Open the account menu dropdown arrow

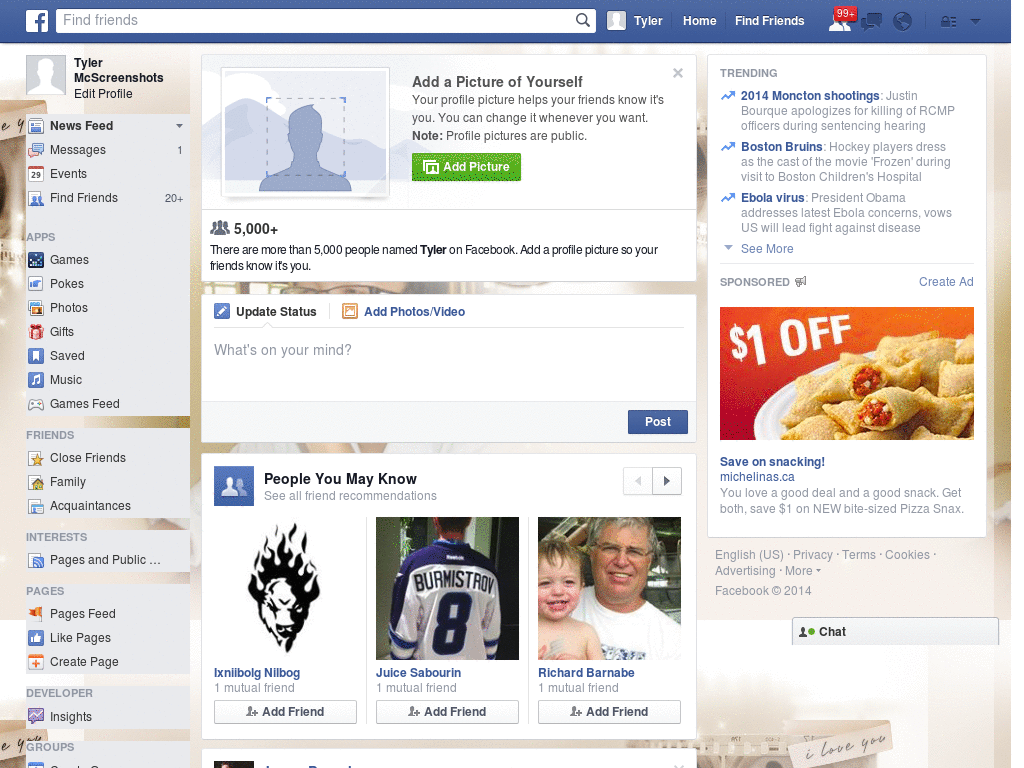975,22
